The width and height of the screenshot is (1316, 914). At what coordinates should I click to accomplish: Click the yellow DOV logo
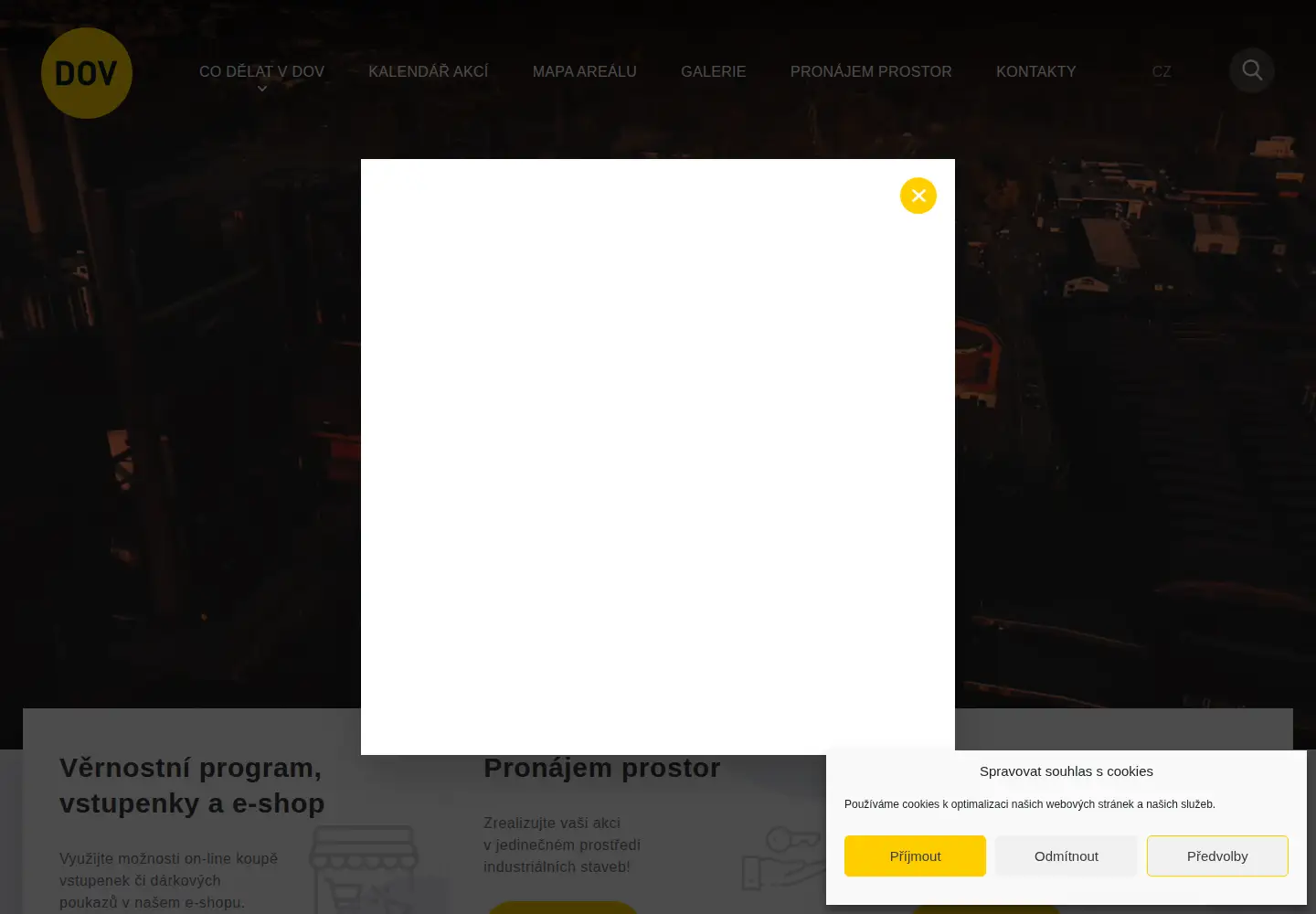87,73
